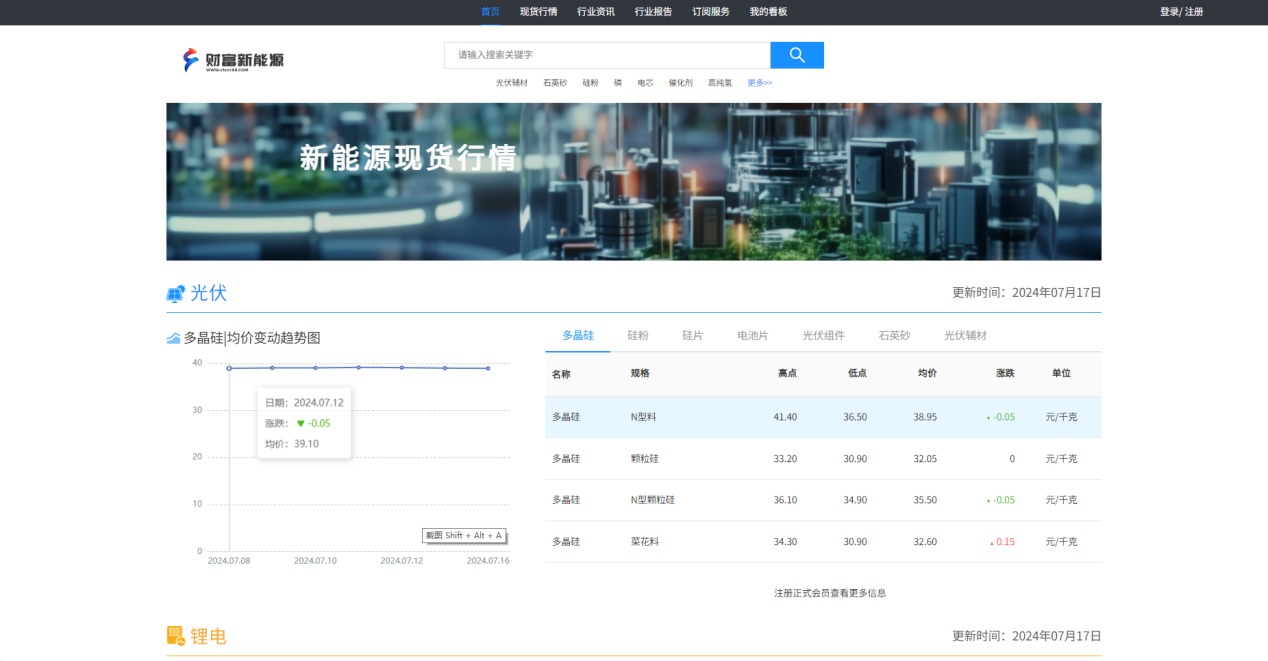Switch to the 硅片 tab

pos(692,336)
